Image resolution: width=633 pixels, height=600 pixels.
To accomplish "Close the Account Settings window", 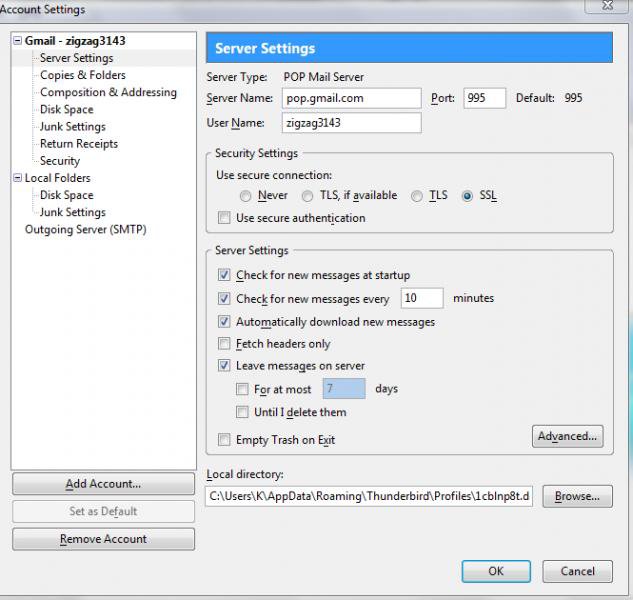I will (x=607, y=5).
